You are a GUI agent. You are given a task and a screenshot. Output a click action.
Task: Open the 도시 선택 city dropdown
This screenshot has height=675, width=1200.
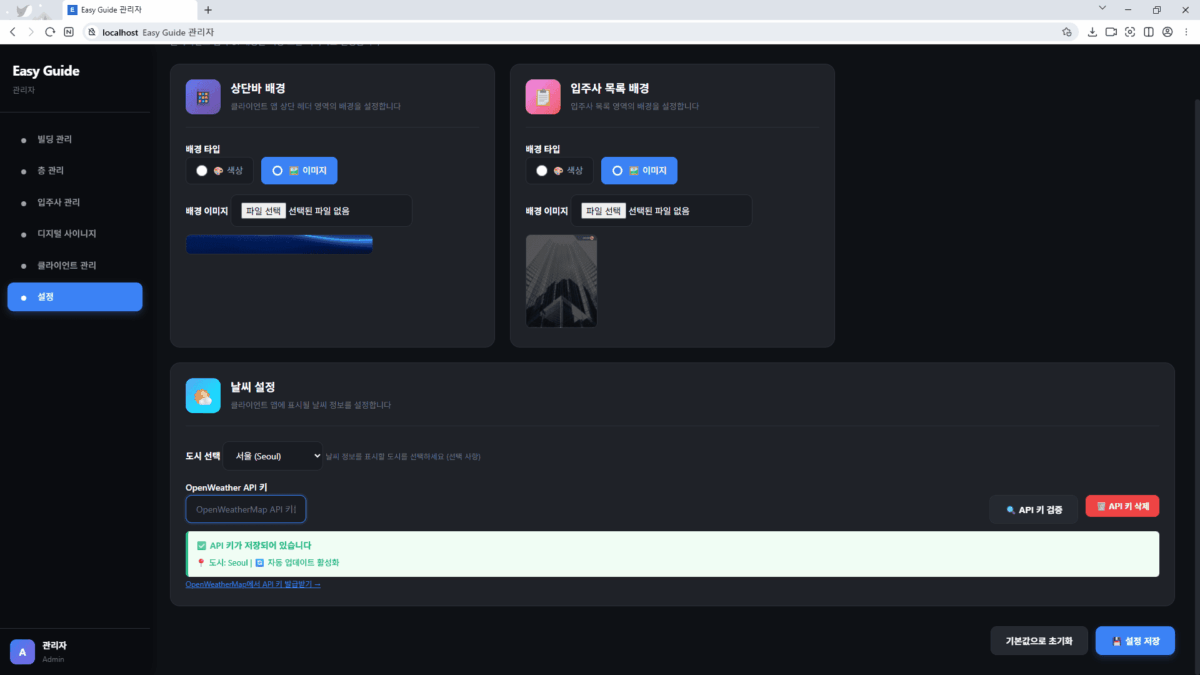tap(272, 456)
